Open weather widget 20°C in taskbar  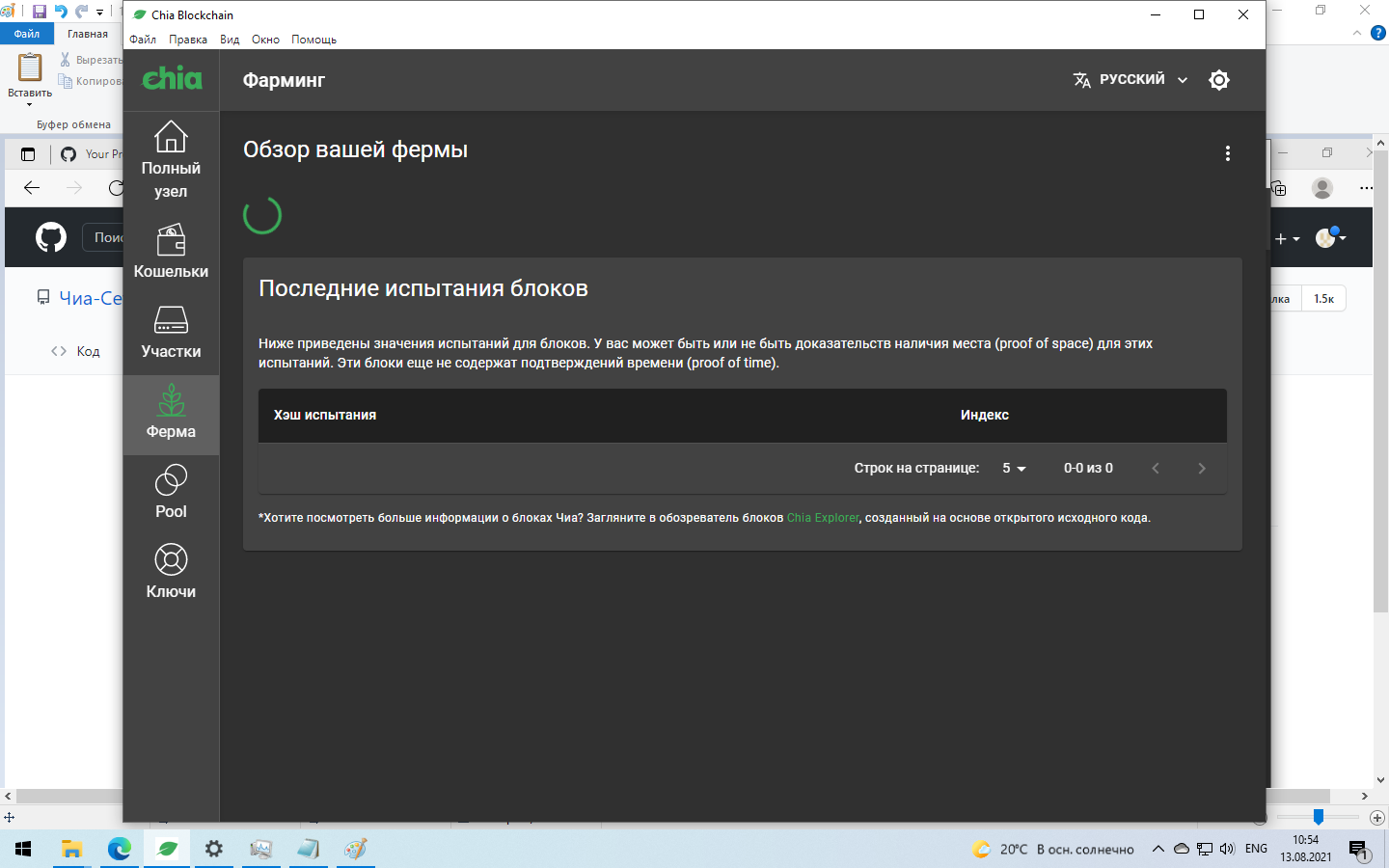point(1053,849)
